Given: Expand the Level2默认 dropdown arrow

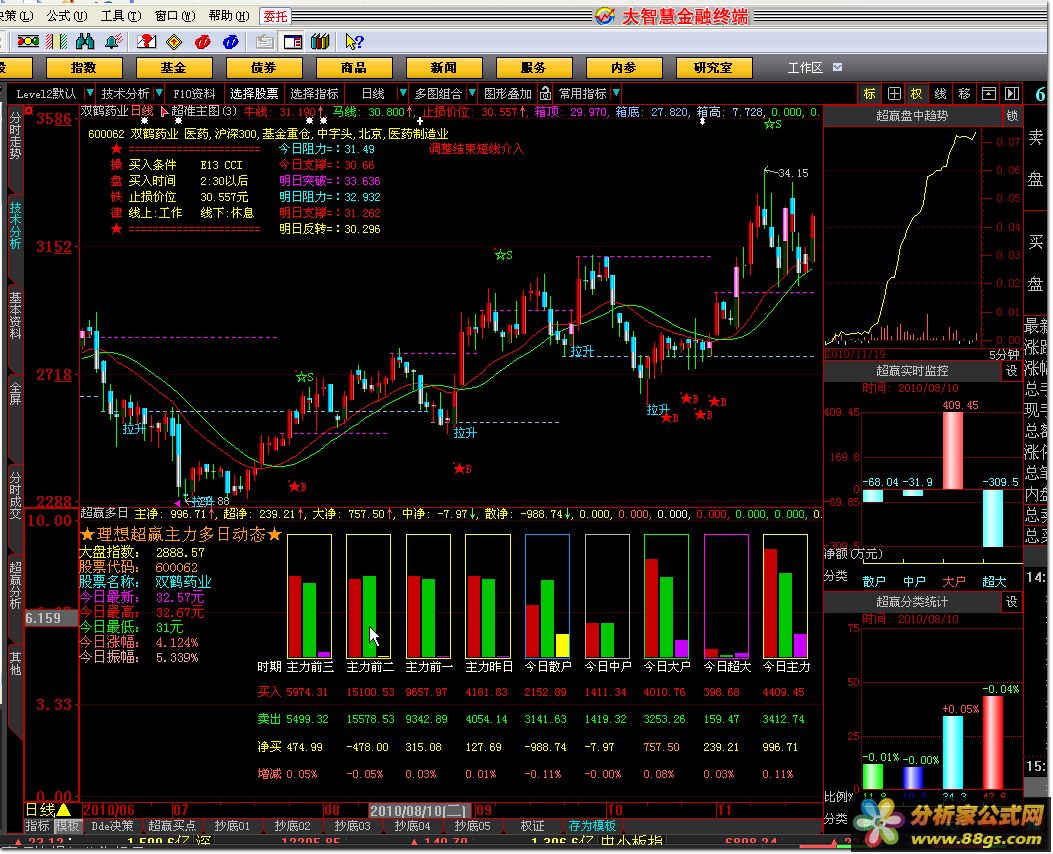Looking at the screenshot, I should tap(89, 93).
